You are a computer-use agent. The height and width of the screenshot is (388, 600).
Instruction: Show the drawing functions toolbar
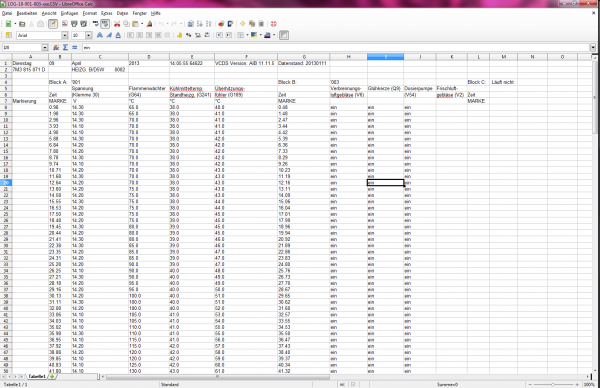[230, 24]
